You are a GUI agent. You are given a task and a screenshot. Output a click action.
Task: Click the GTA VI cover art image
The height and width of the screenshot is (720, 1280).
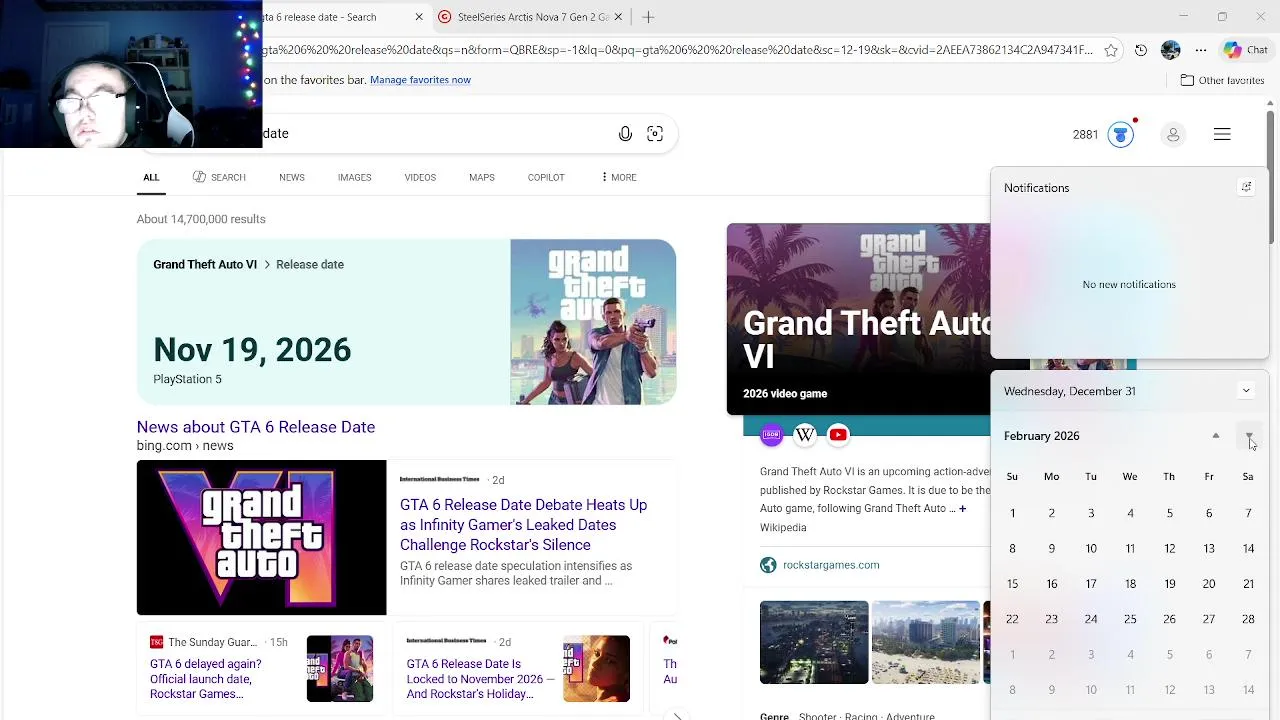593,322
